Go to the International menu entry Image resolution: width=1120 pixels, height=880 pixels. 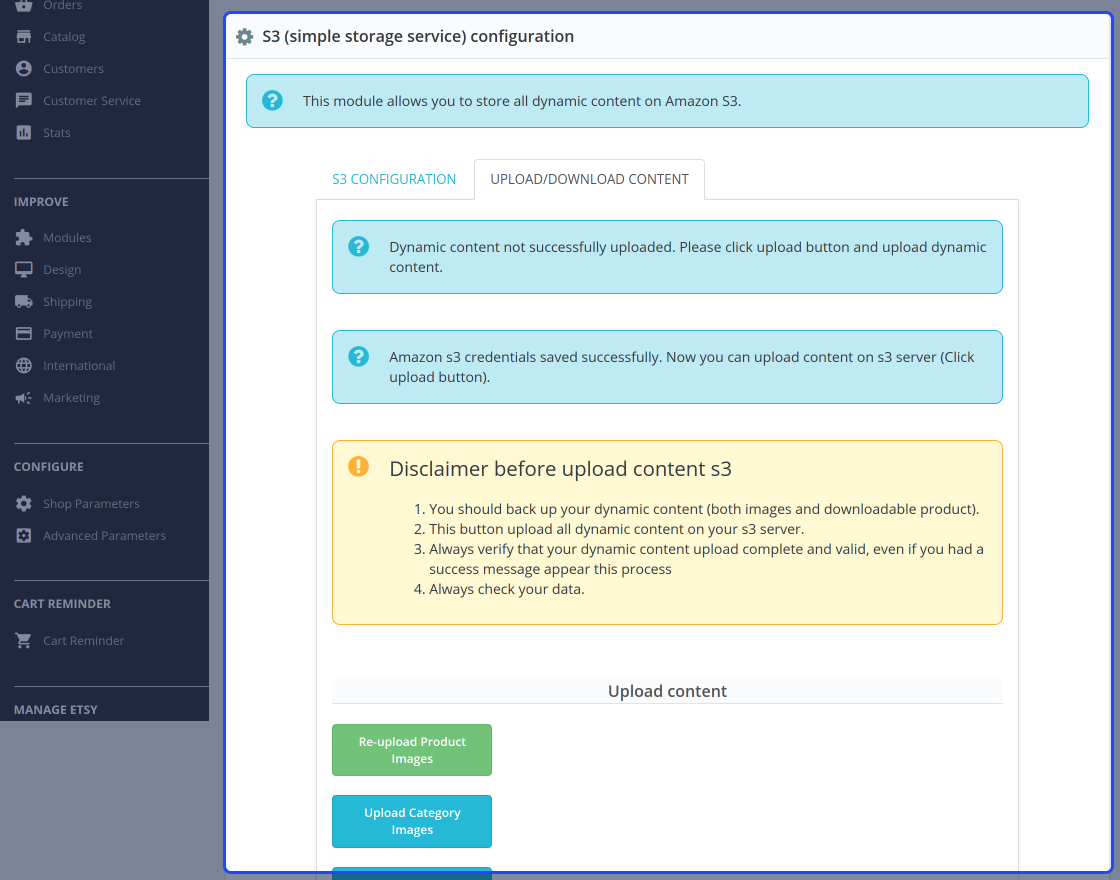(79, 366)
